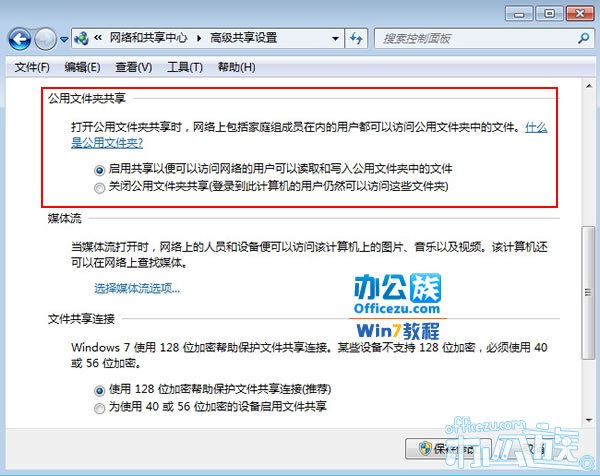Viewport: 600px width, 476px height.
Task: Click the 搜索控制面板 search box
Action: 484,38
